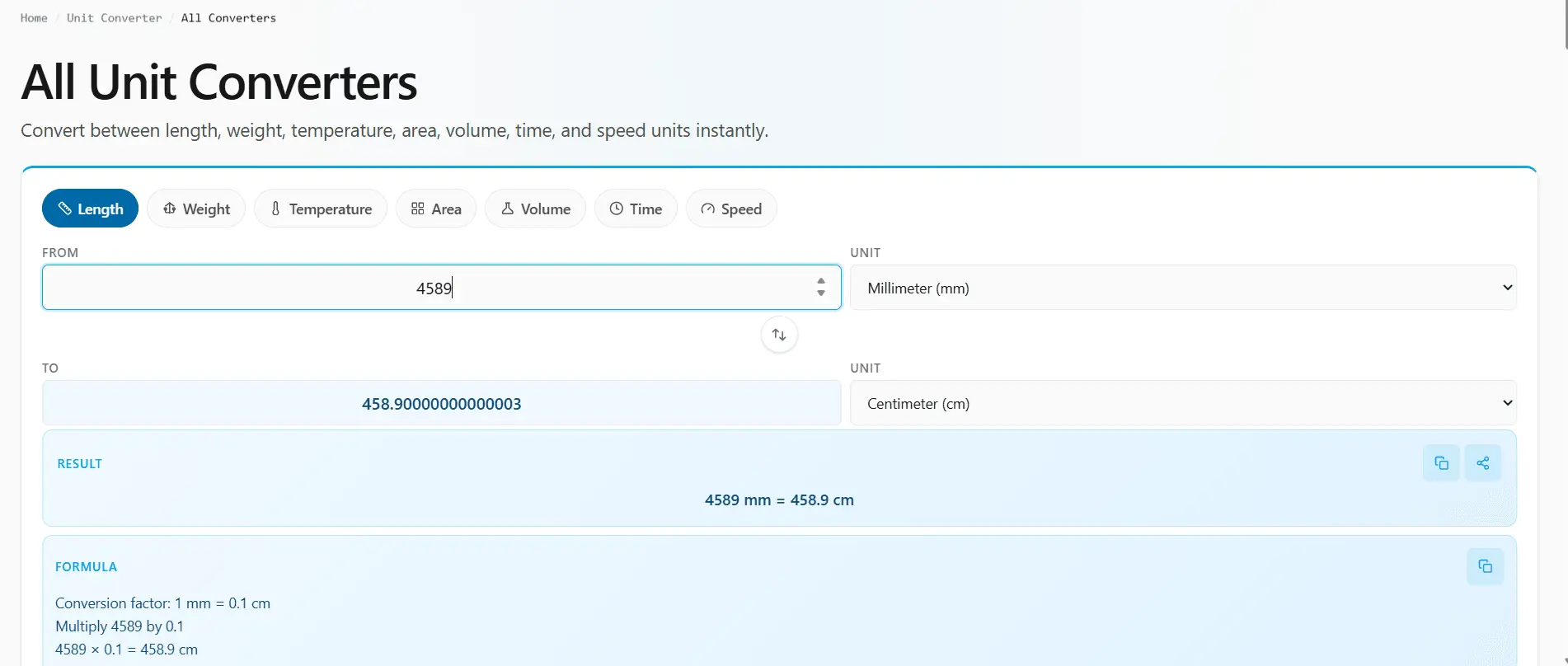The image size is (1568, 666).
Task: Click the 'Conversion factor: 1 mm = 0.1 cm' line
Action: 162,603
